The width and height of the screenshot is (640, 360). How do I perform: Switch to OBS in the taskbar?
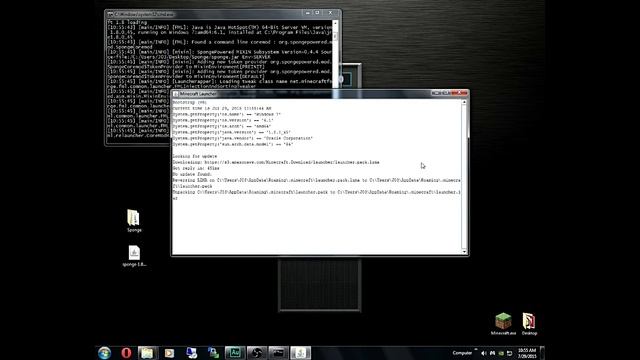(257, 353)
